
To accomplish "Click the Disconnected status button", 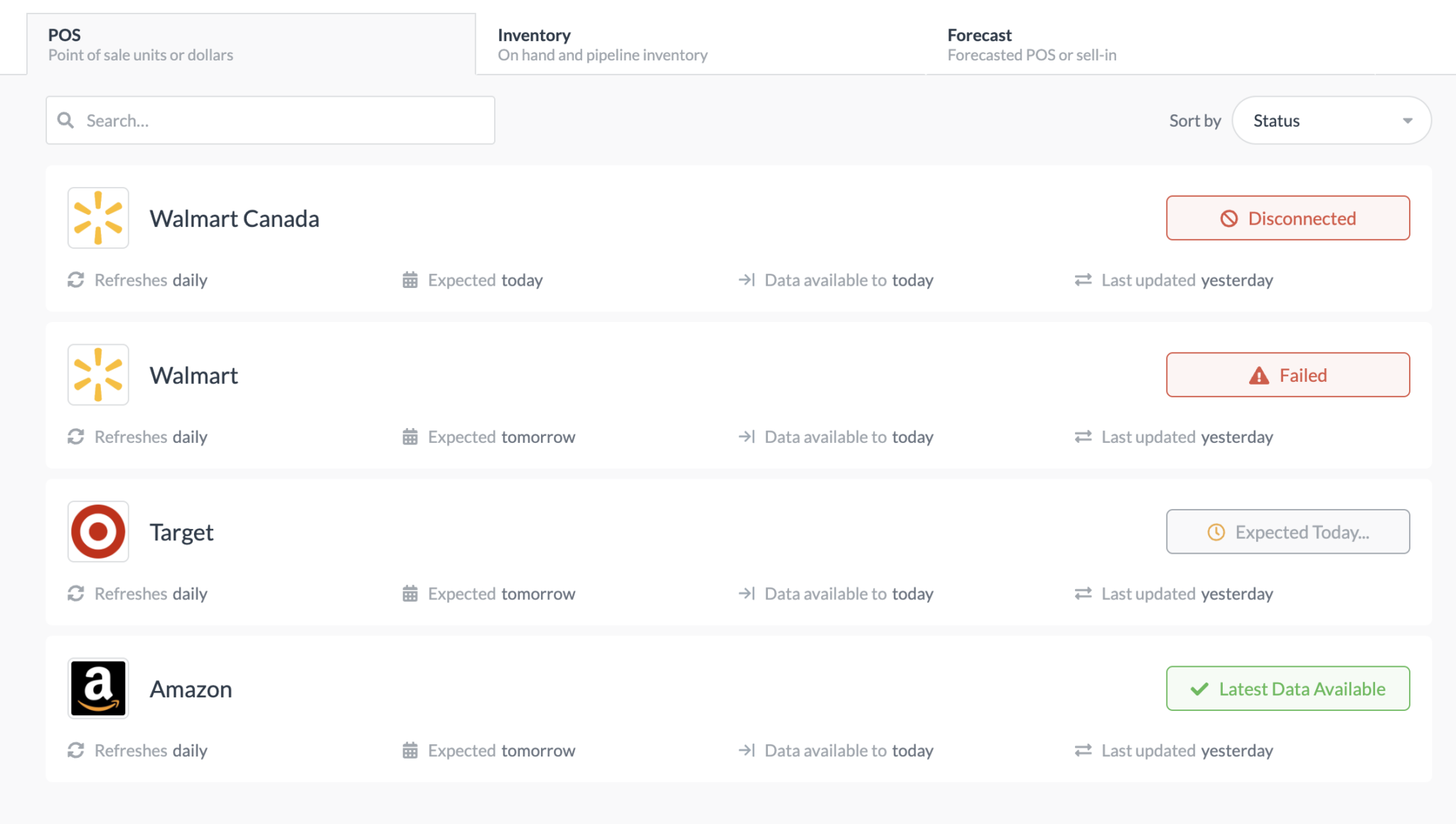I will coord(1288,218).
